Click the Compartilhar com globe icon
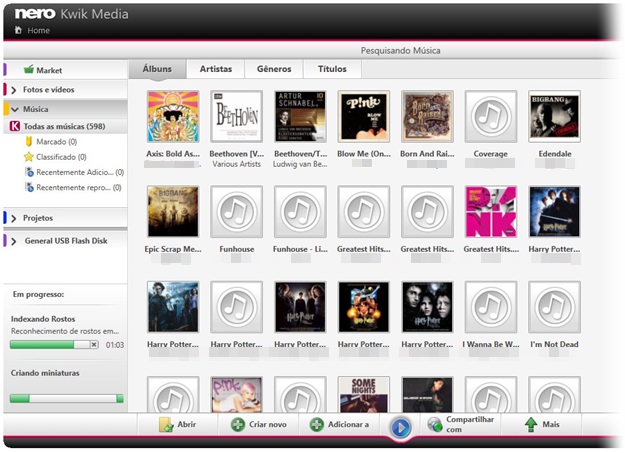 [x=435, y=425]
